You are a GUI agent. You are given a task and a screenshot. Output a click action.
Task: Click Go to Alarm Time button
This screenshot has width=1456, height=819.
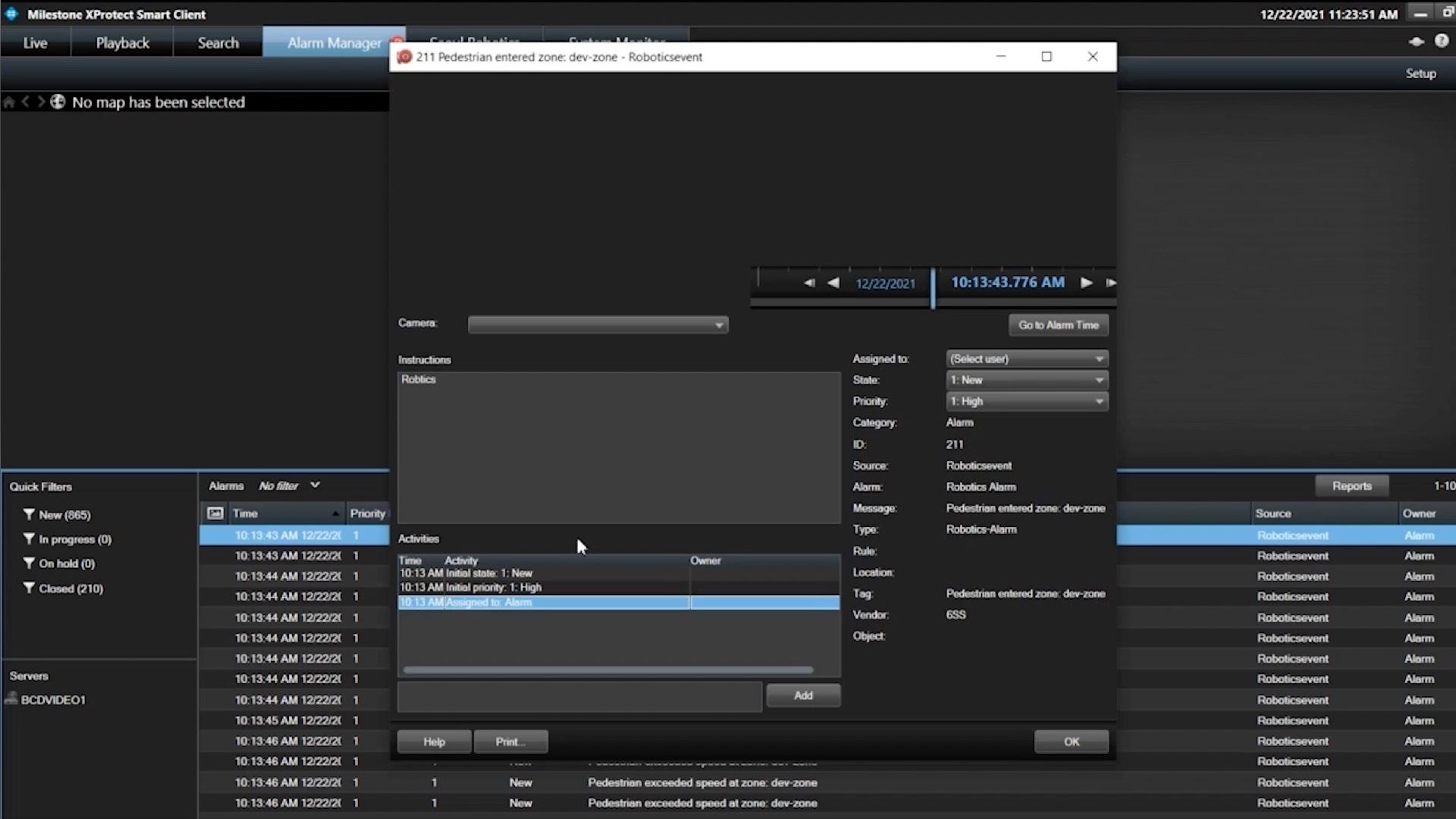1059,325
